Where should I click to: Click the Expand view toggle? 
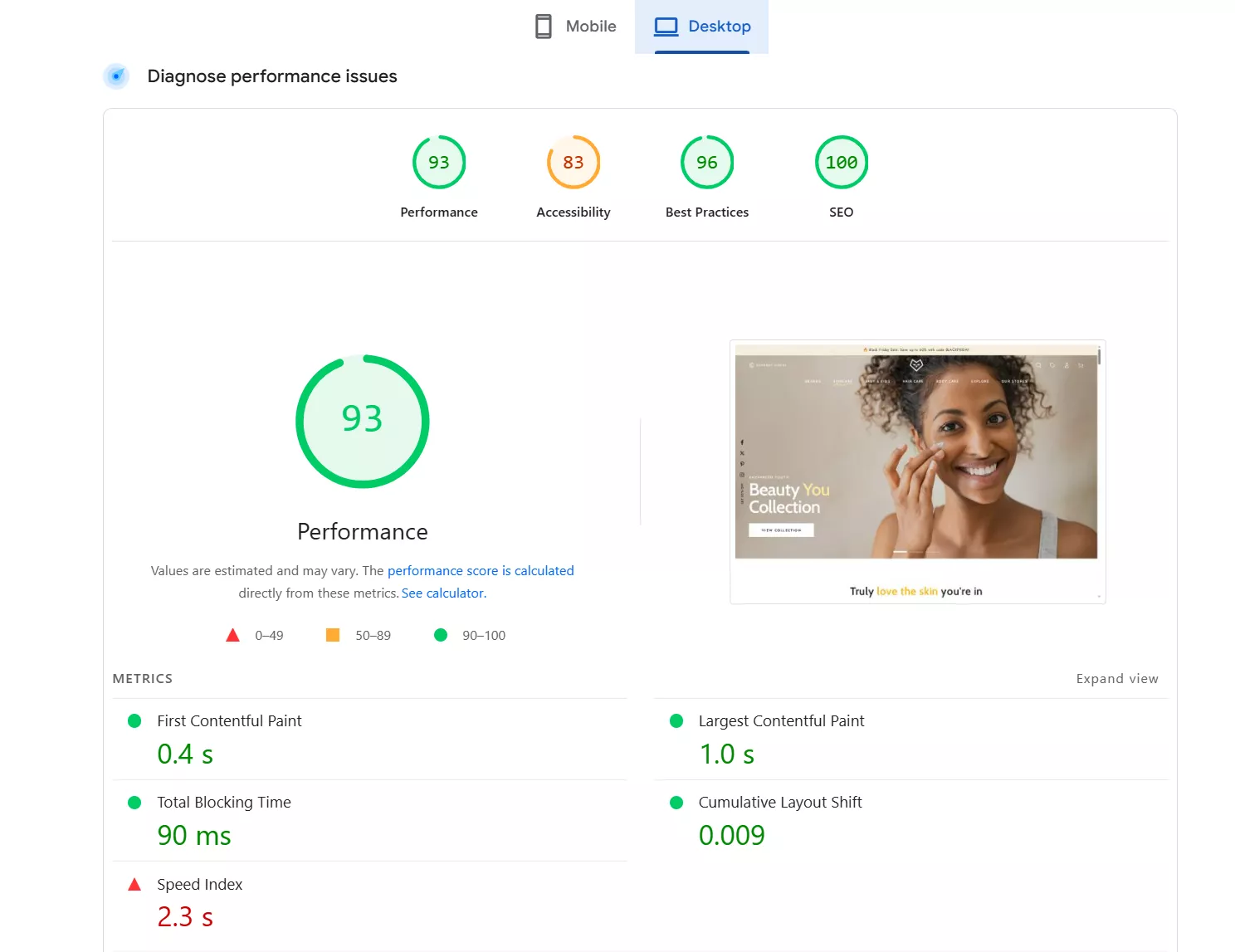coord(1117,679)
